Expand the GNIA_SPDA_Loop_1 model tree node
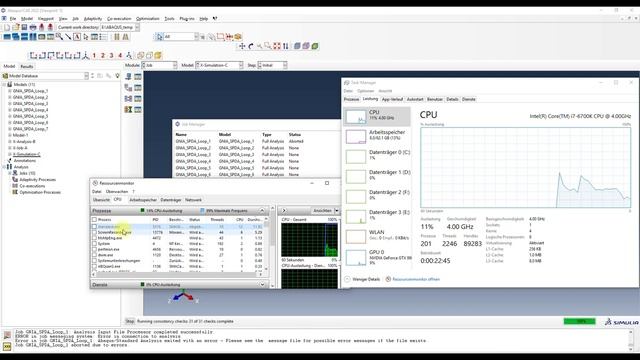 pyautogui.click(x=10, y=91)
